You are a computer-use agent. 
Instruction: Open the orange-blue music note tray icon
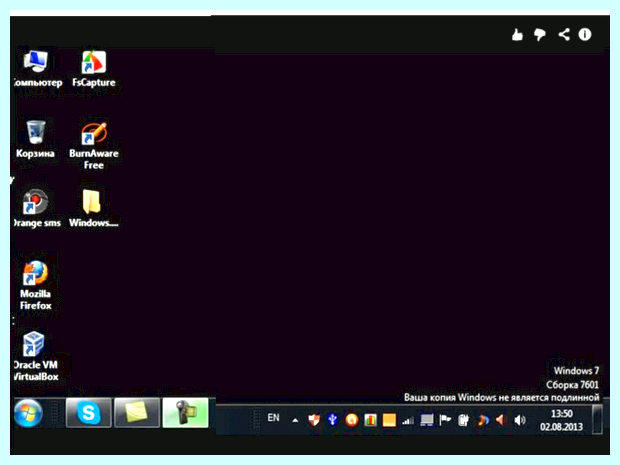click(x=482, y=420)
